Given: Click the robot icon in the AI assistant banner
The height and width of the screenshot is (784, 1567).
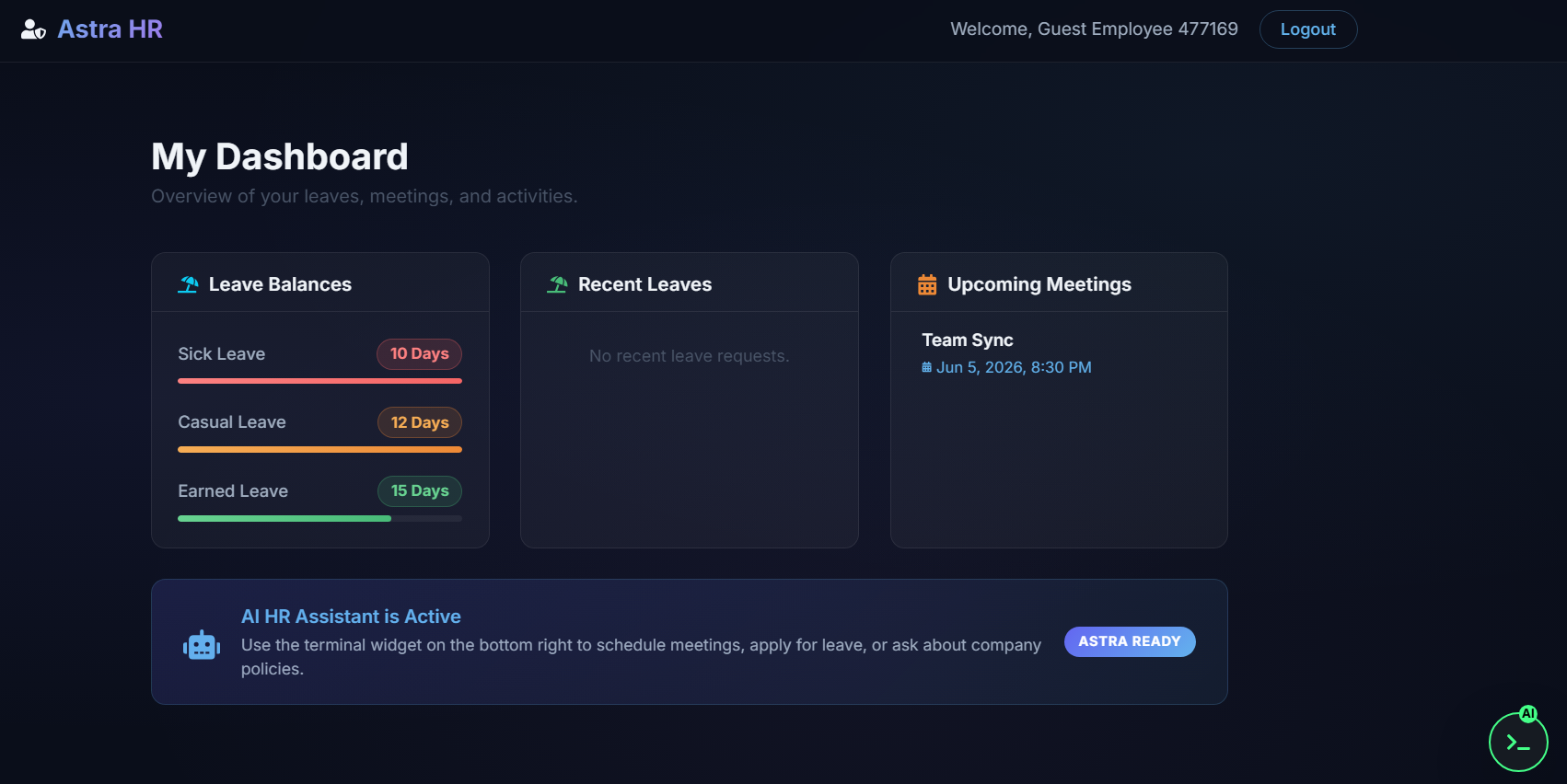Looking at the screenshot, I should click(202, 645).
